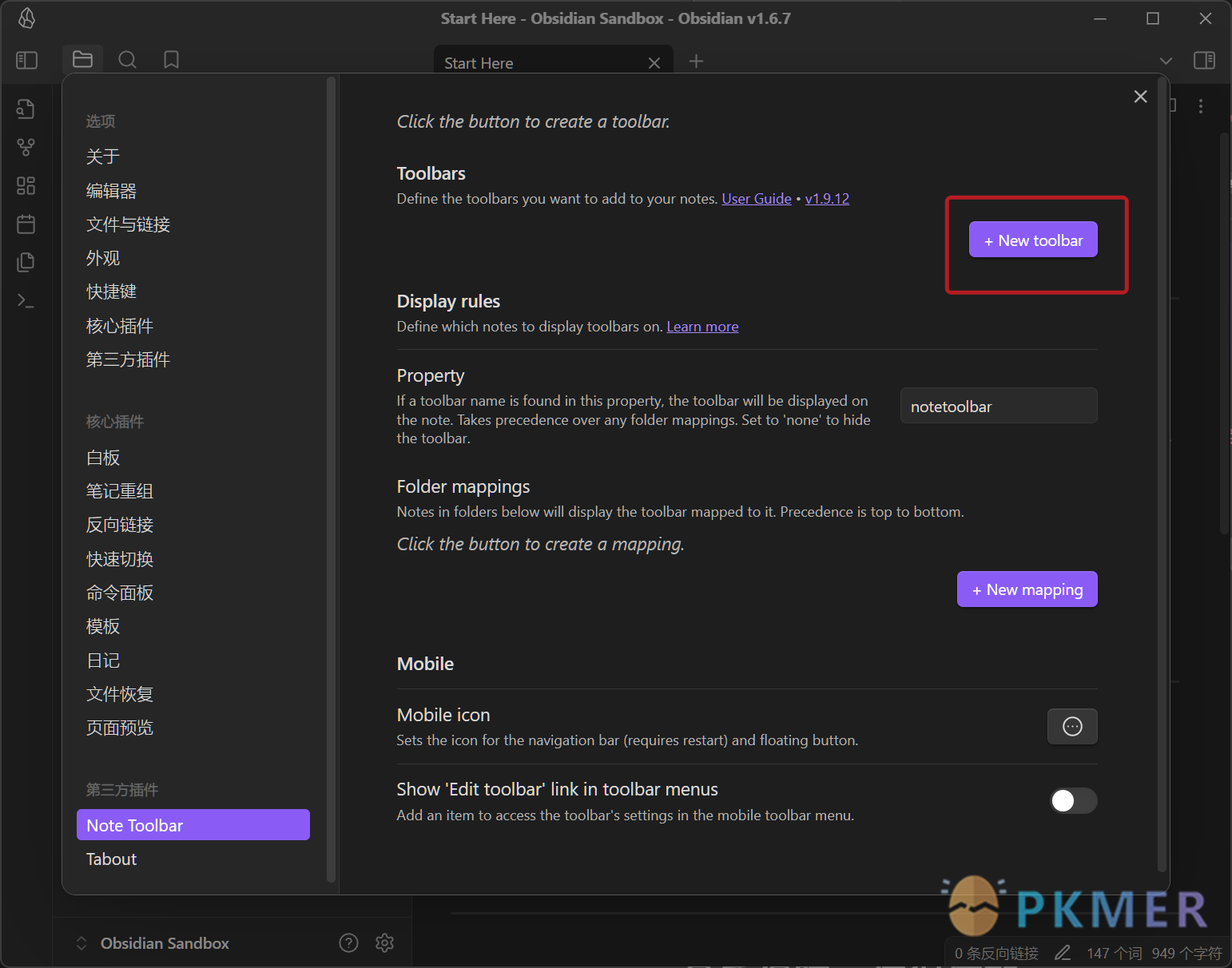Click the New mapping button
1232x968 pixels.
(x=1027, y=589)
